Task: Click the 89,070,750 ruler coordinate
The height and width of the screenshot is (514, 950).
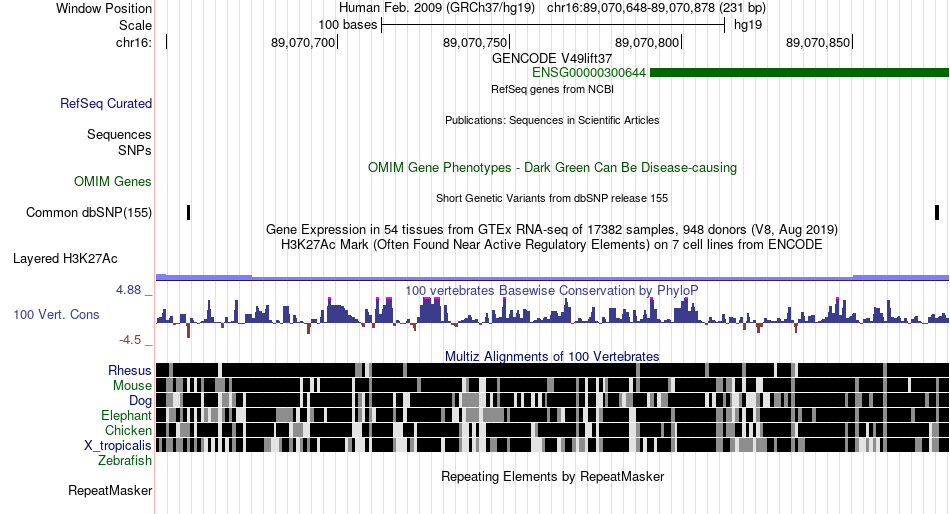Action: coord(475,42)
